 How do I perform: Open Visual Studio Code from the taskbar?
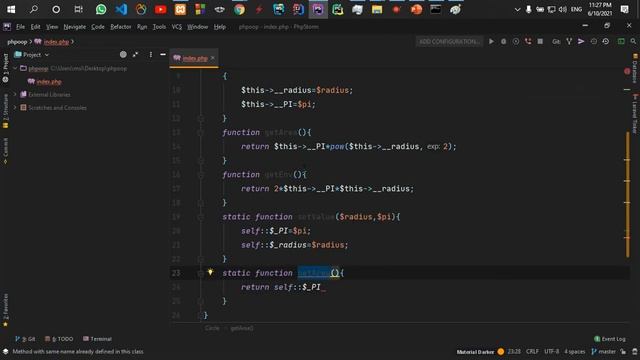click(x=121, y=9)
